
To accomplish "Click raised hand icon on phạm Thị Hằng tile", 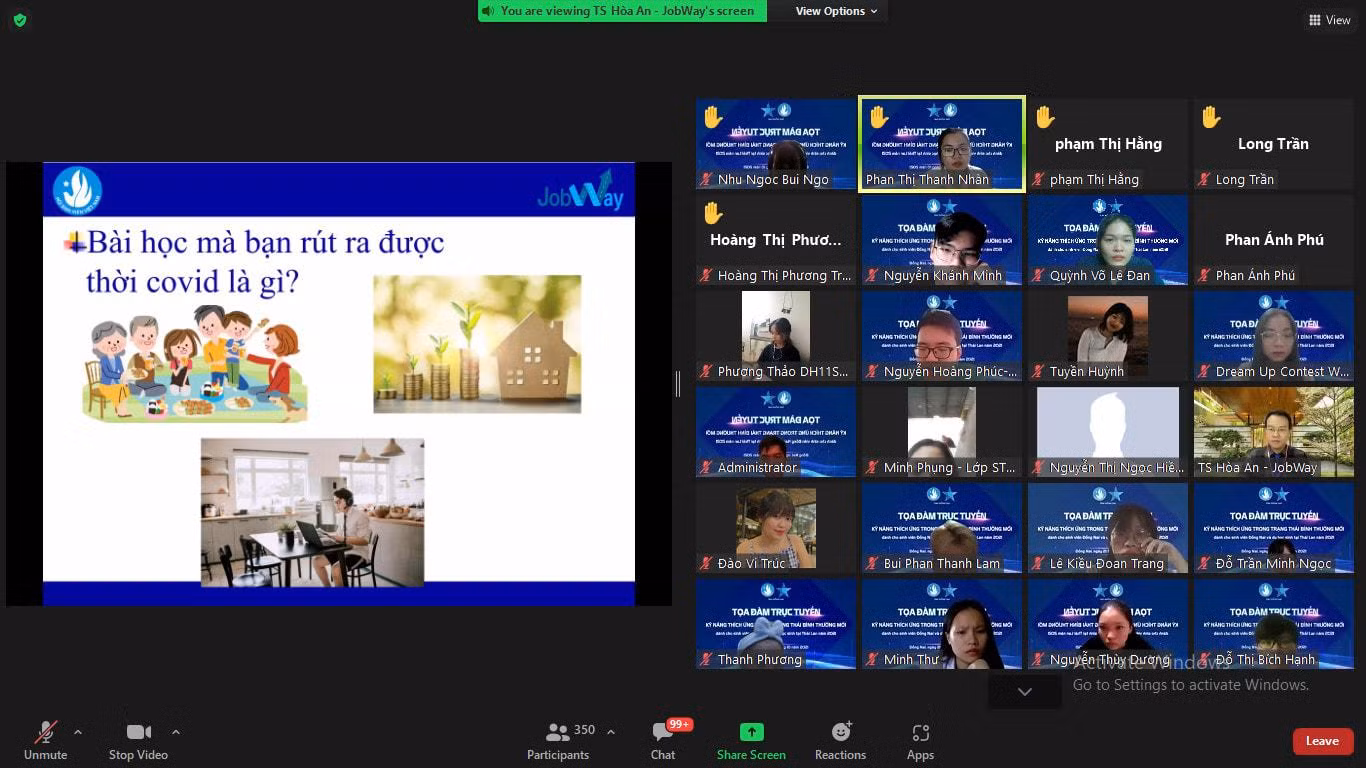I will pos(1045,117).
